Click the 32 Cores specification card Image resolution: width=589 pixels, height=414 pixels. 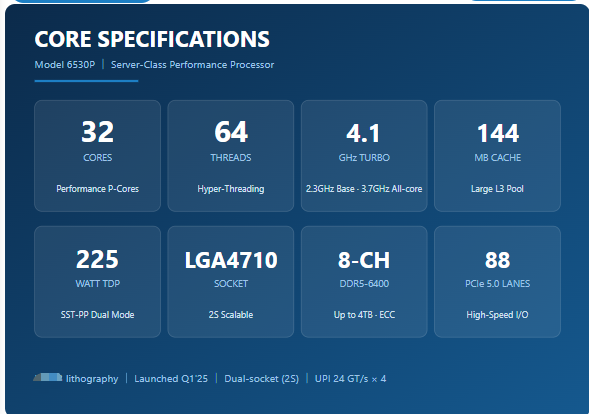point(97,156)
